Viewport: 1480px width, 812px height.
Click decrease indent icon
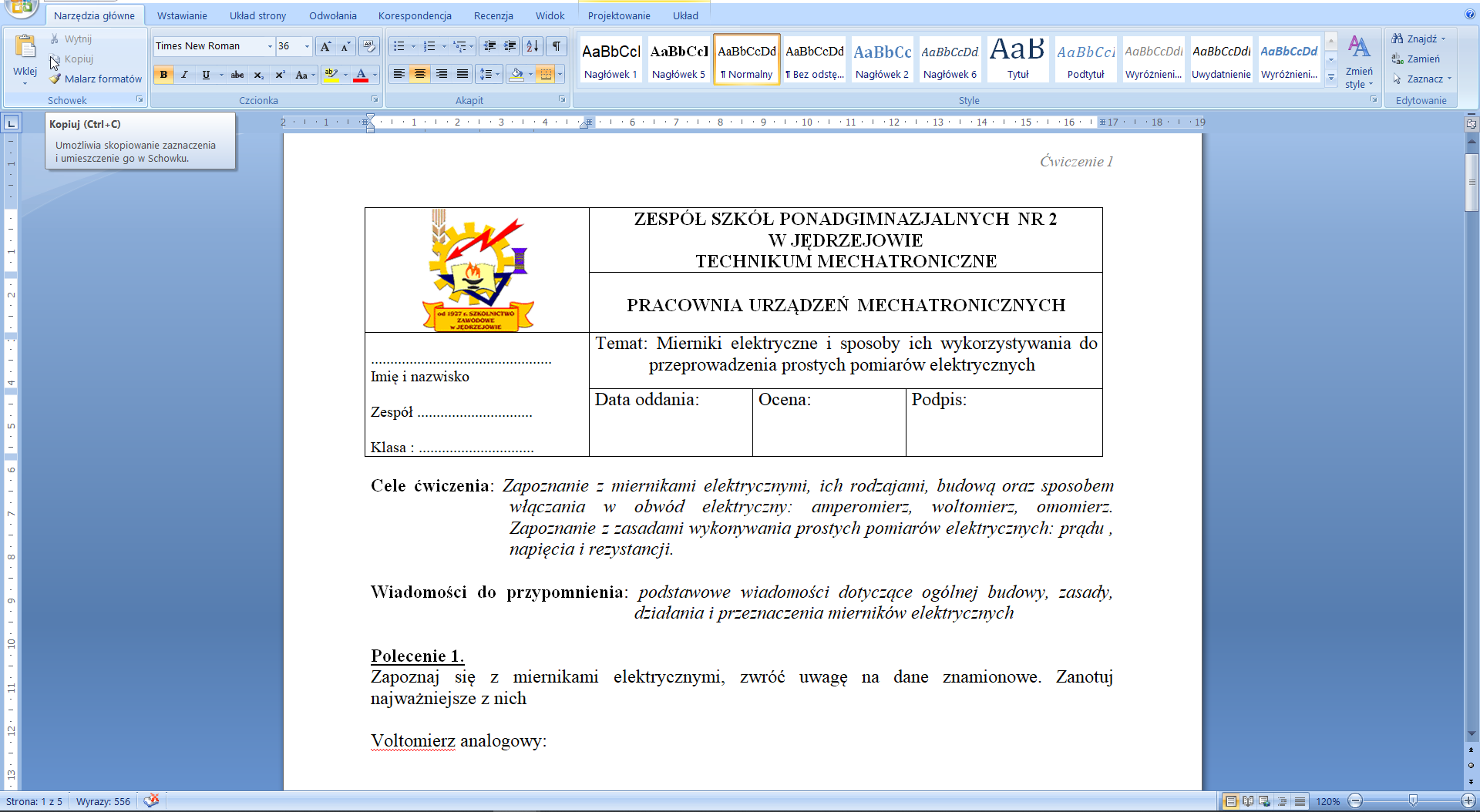pos(489,46)
